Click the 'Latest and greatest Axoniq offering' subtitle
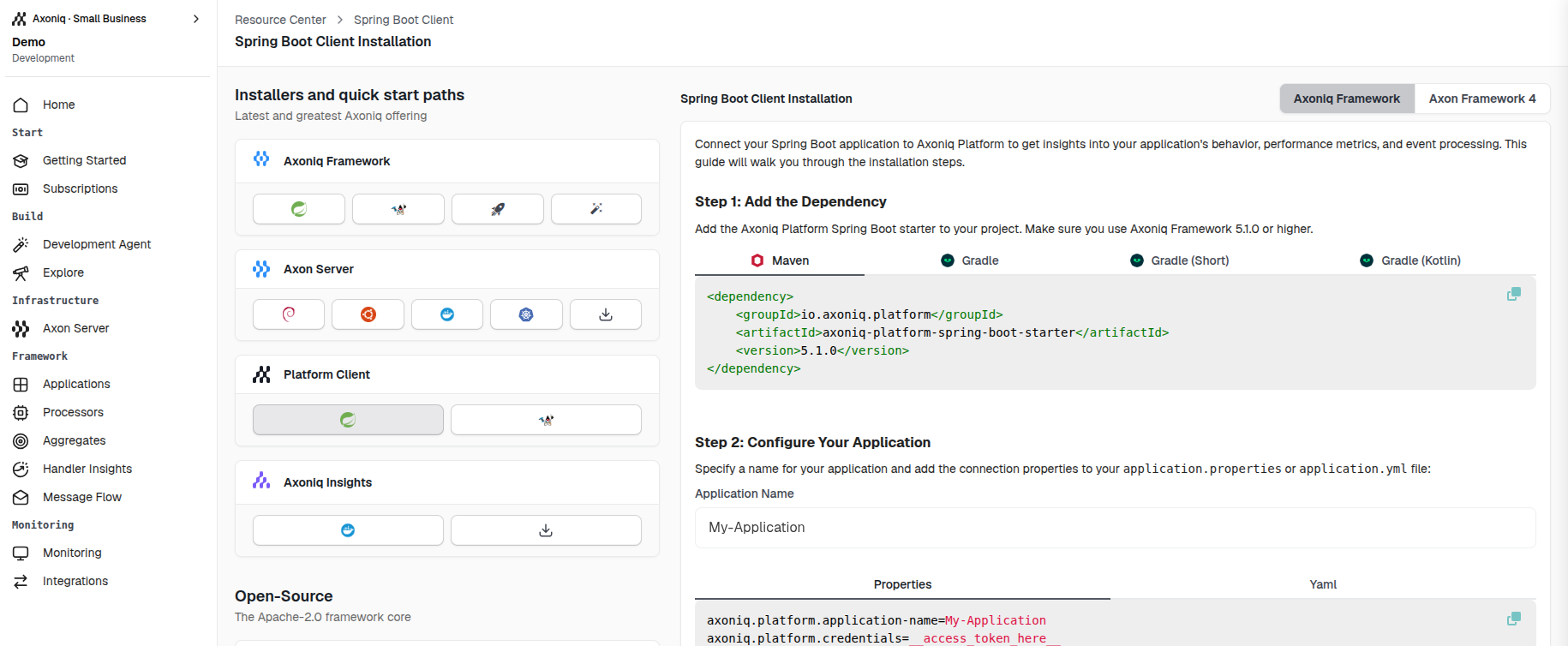The height and width of the screenshot is (646, 1568). tap(331, 116)
